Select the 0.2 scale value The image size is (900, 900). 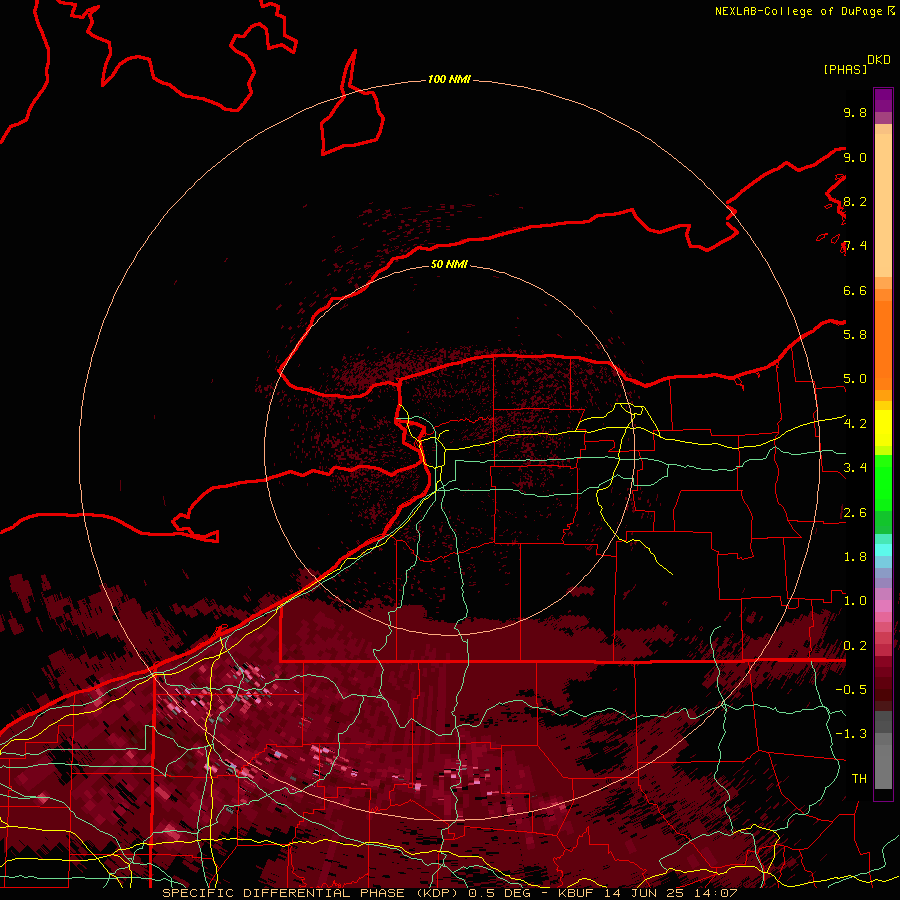[855, 646]
